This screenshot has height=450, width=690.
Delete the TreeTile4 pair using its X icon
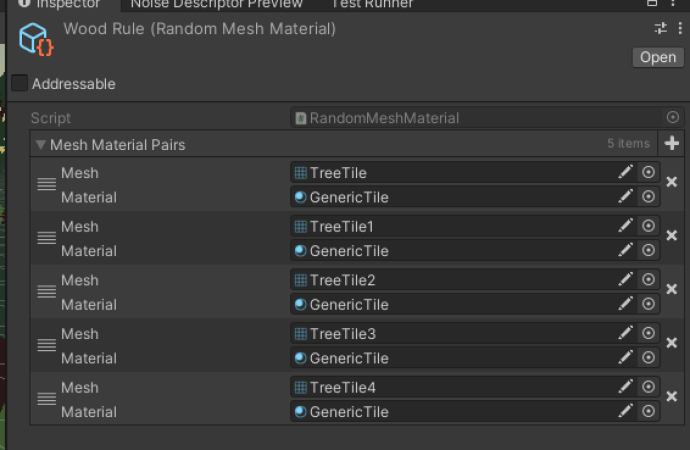[x=672, y=397]
